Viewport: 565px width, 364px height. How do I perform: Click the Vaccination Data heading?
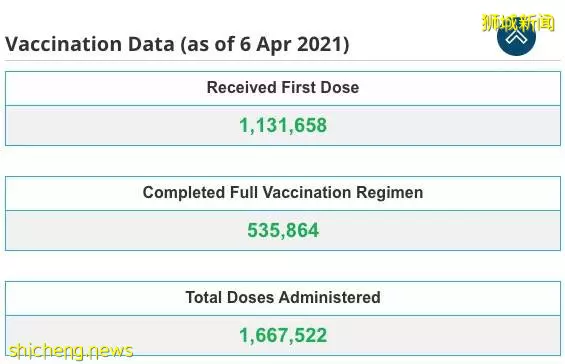coord(177,44)
